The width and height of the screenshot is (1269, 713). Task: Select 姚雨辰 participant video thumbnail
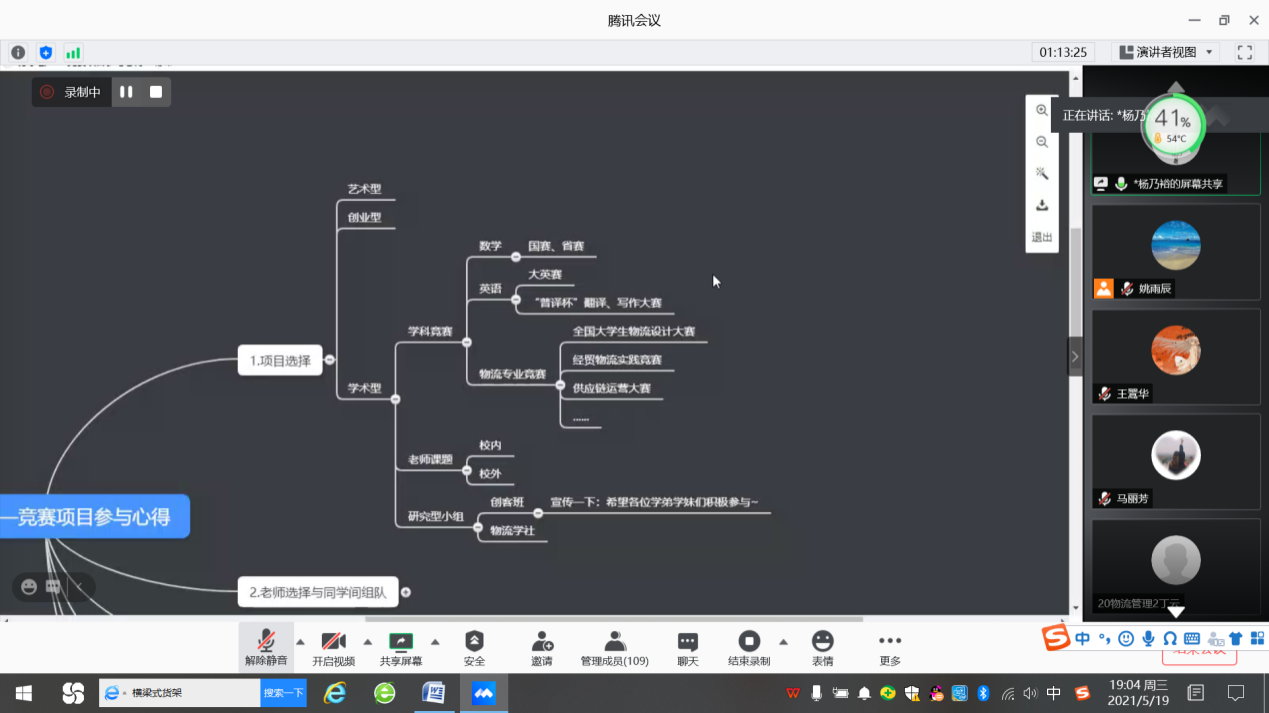coord(1175,251)
